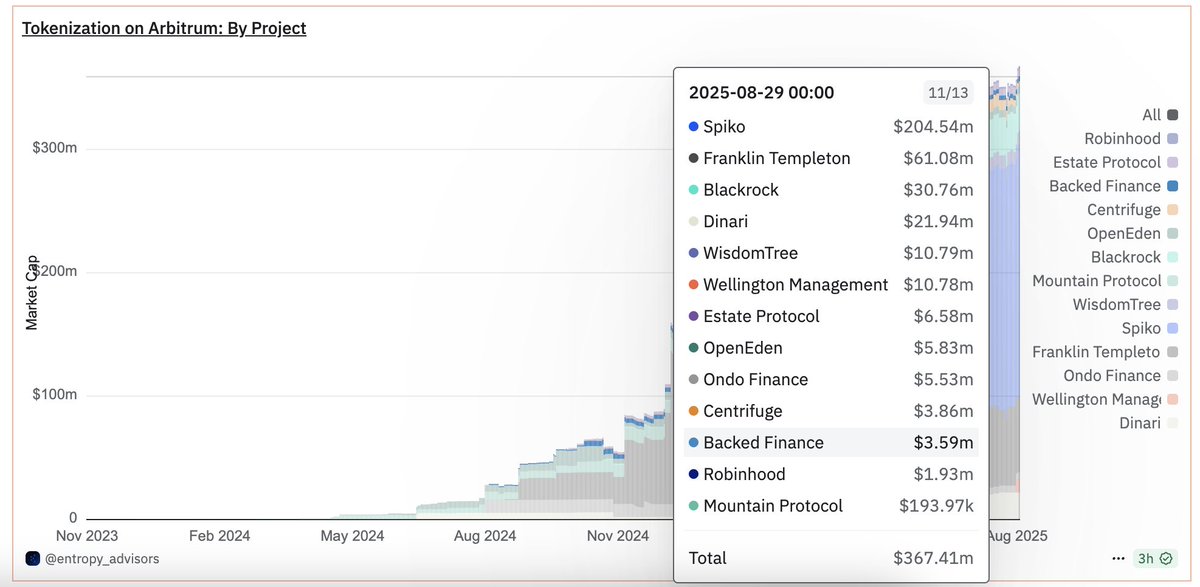The width and height of the screenshot is (1200, 587).
Task: Toggle WisdomTree series in the legend
Action: click(x=1126, y=304)
